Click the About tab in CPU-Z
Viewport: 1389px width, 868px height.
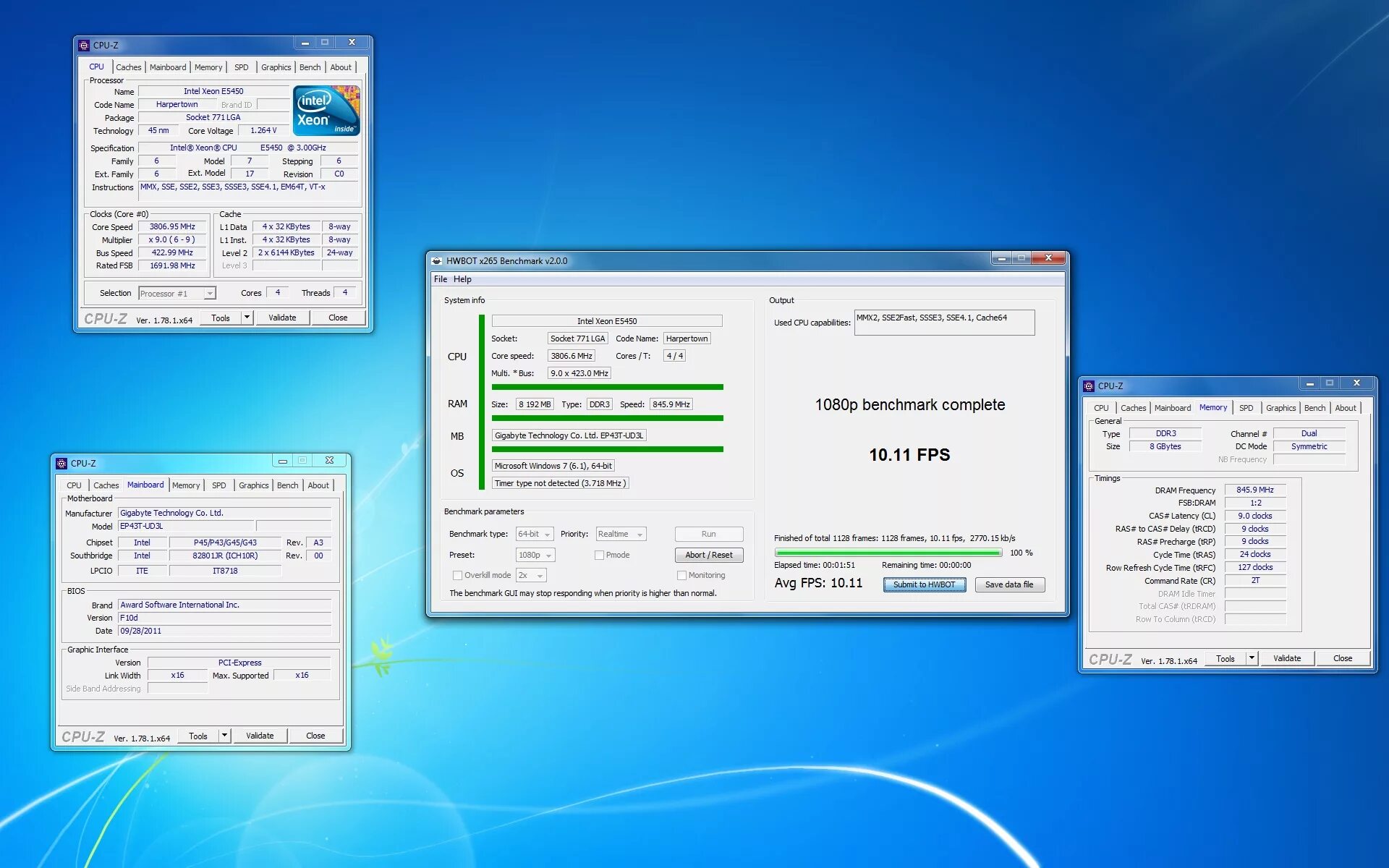point(341,66)
